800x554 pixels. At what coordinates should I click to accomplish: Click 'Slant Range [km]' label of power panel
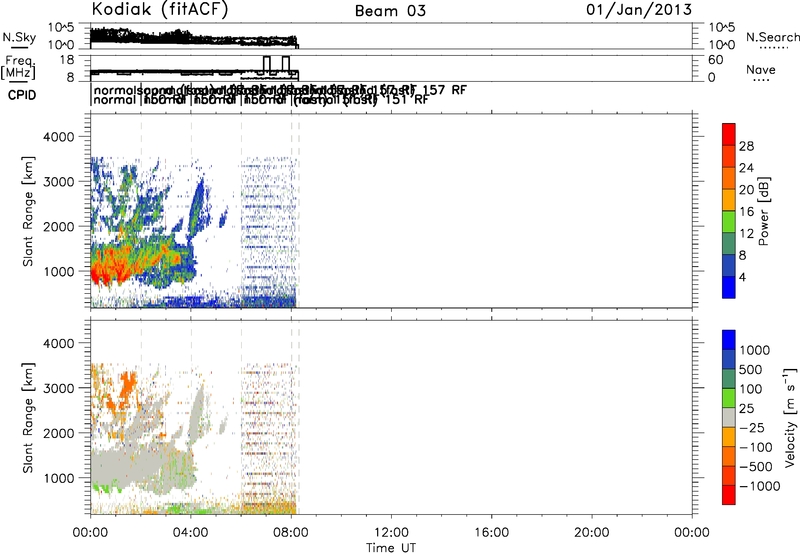pos(28,211)
